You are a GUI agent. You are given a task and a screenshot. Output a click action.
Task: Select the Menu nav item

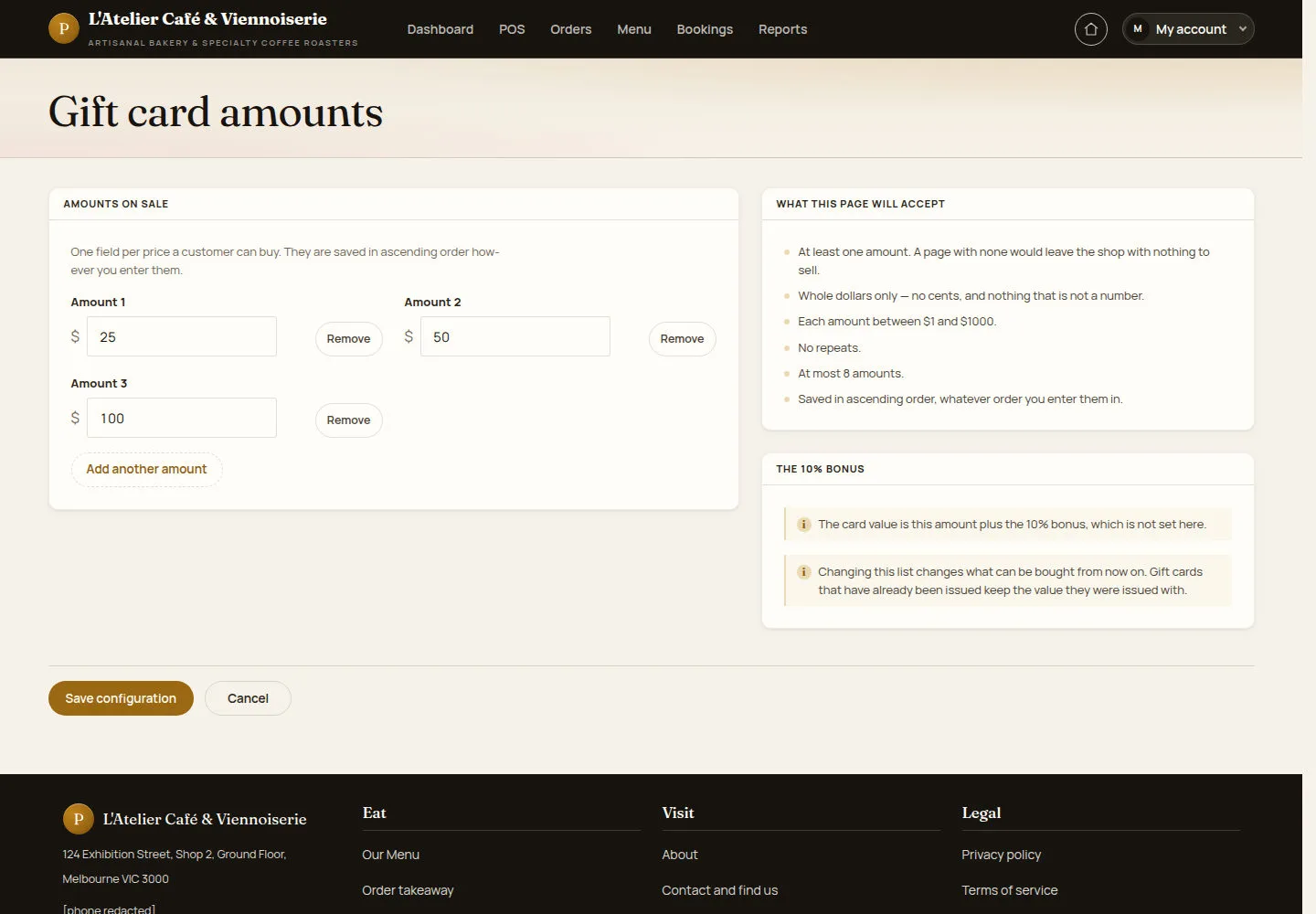[634, 29]
